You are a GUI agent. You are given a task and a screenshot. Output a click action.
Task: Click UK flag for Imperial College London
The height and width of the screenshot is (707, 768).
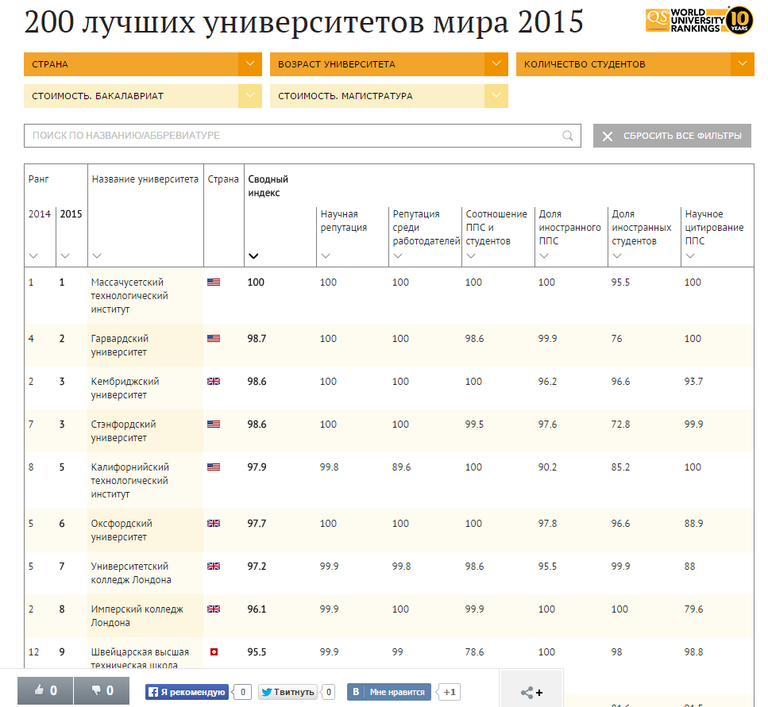214,609
